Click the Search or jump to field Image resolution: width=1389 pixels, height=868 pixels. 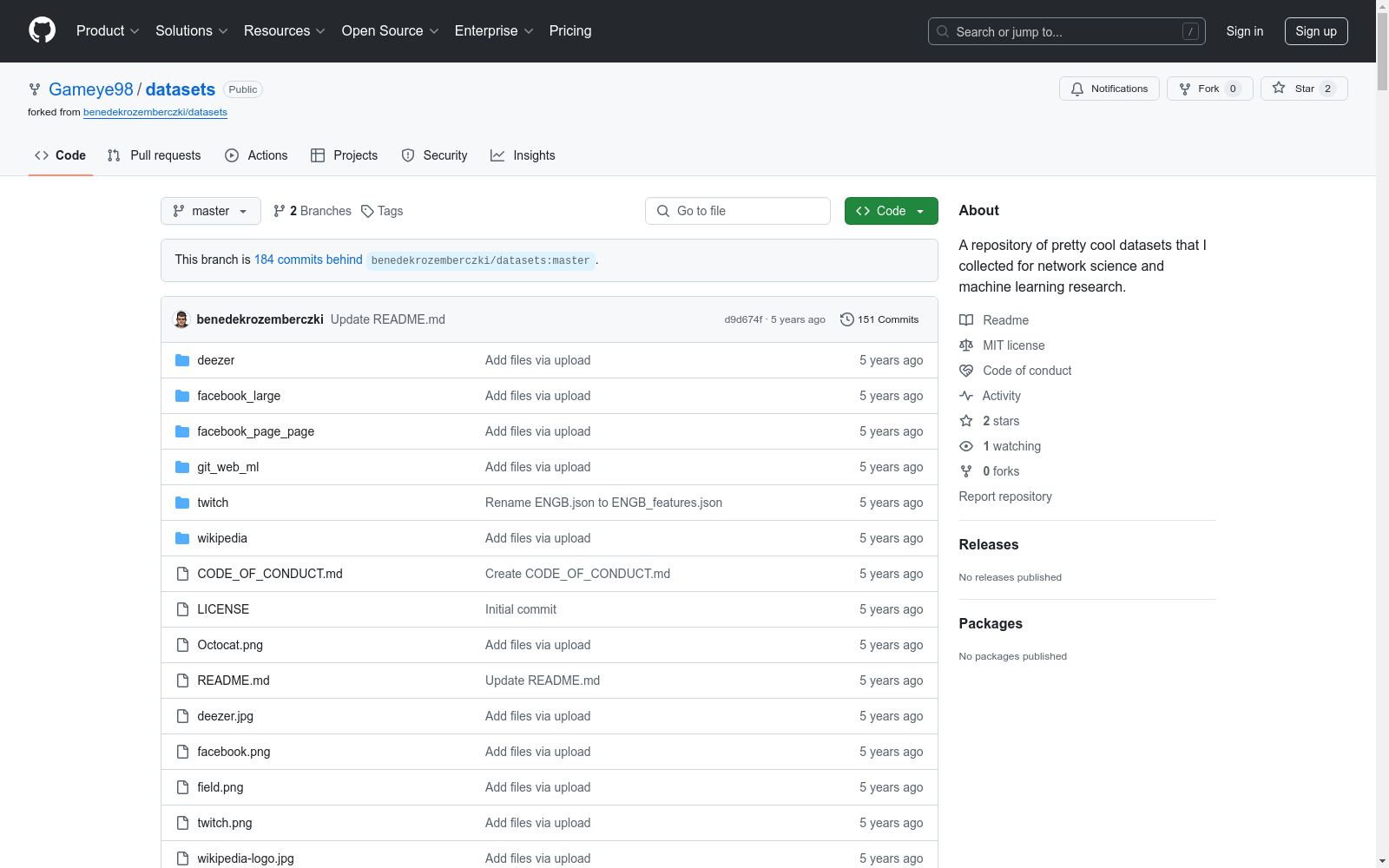pyautogui.click(x=1067, y=31)
